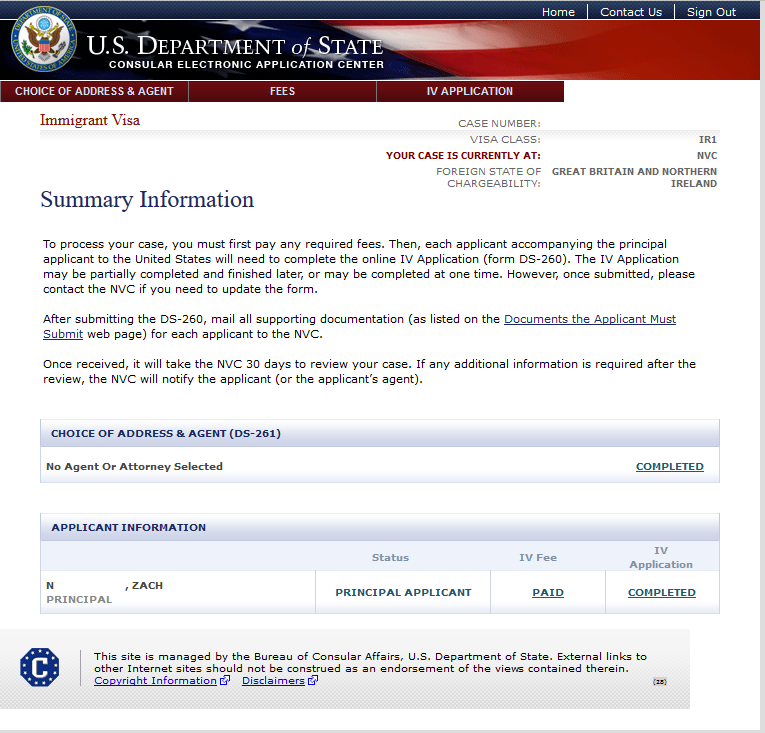Screen dimensions: 765x733
Task: Click the Choice of Address & Agent (DS-261) header
Action: click(166, 433)
